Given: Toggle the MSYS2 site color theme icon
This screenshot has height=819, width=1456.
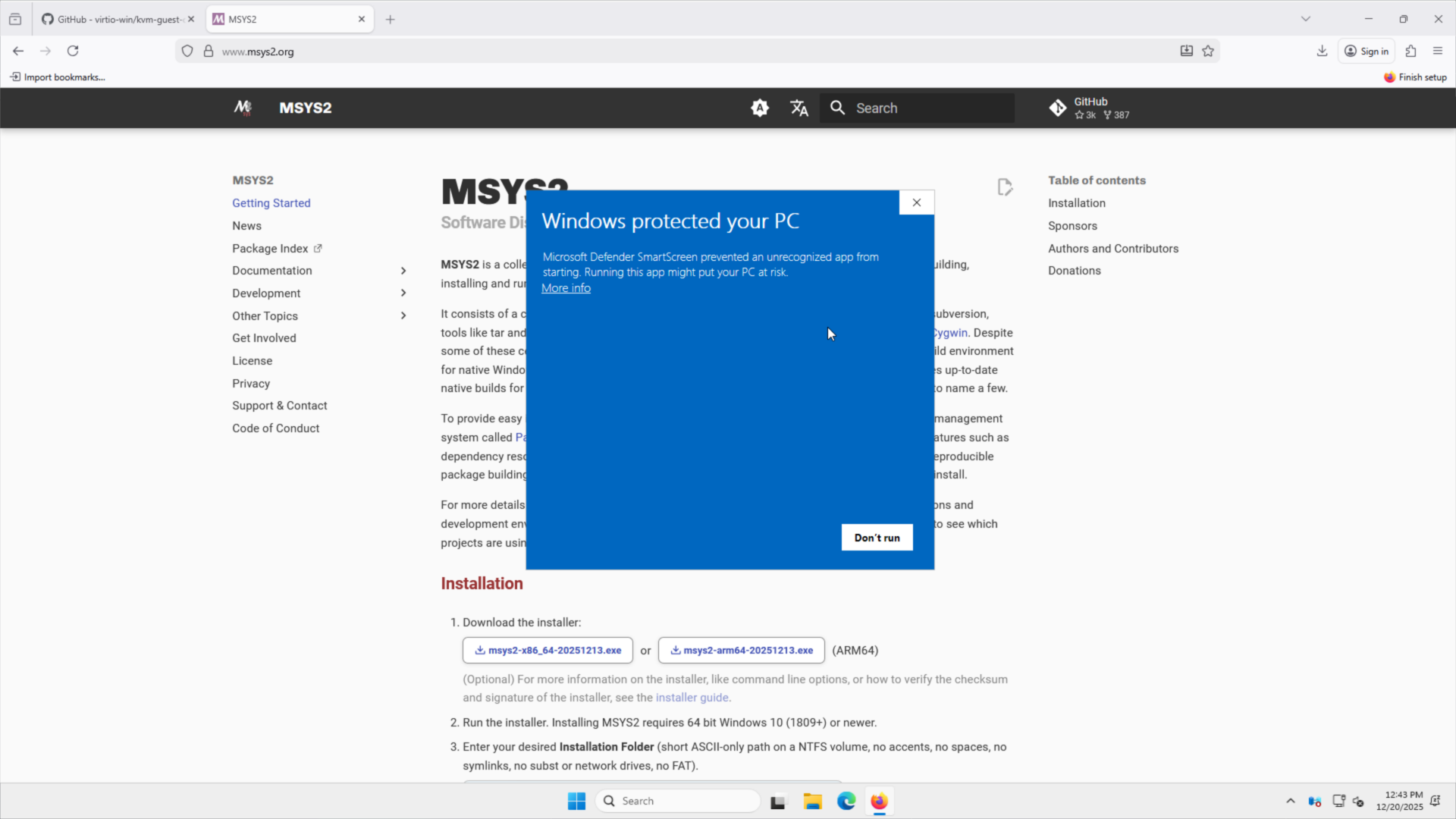Looking at the screenshot, I should click(x=759, y=108).
